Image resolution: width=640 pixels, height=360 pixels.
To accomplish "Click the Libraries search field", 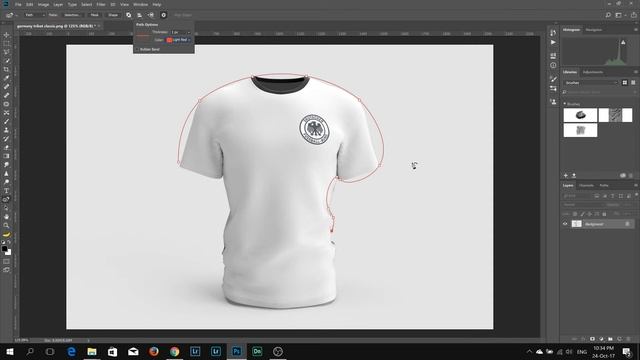I will [599, 92].
